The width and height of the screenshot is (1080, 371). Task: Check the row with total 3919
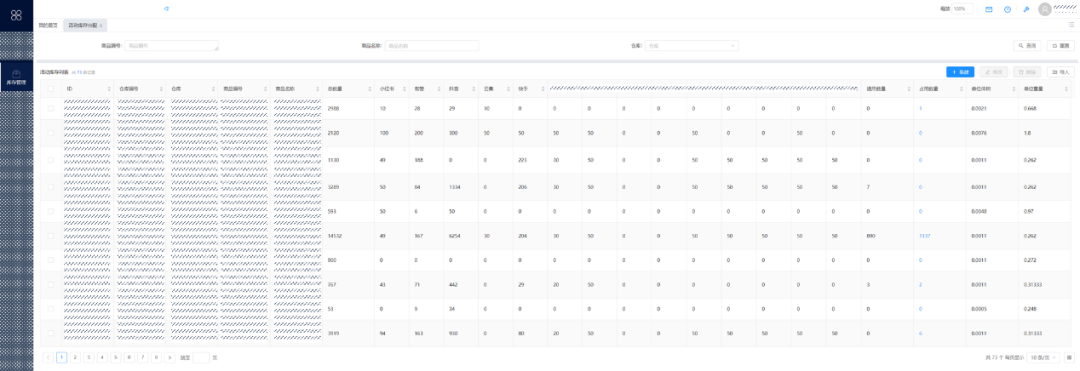point(50,333)
